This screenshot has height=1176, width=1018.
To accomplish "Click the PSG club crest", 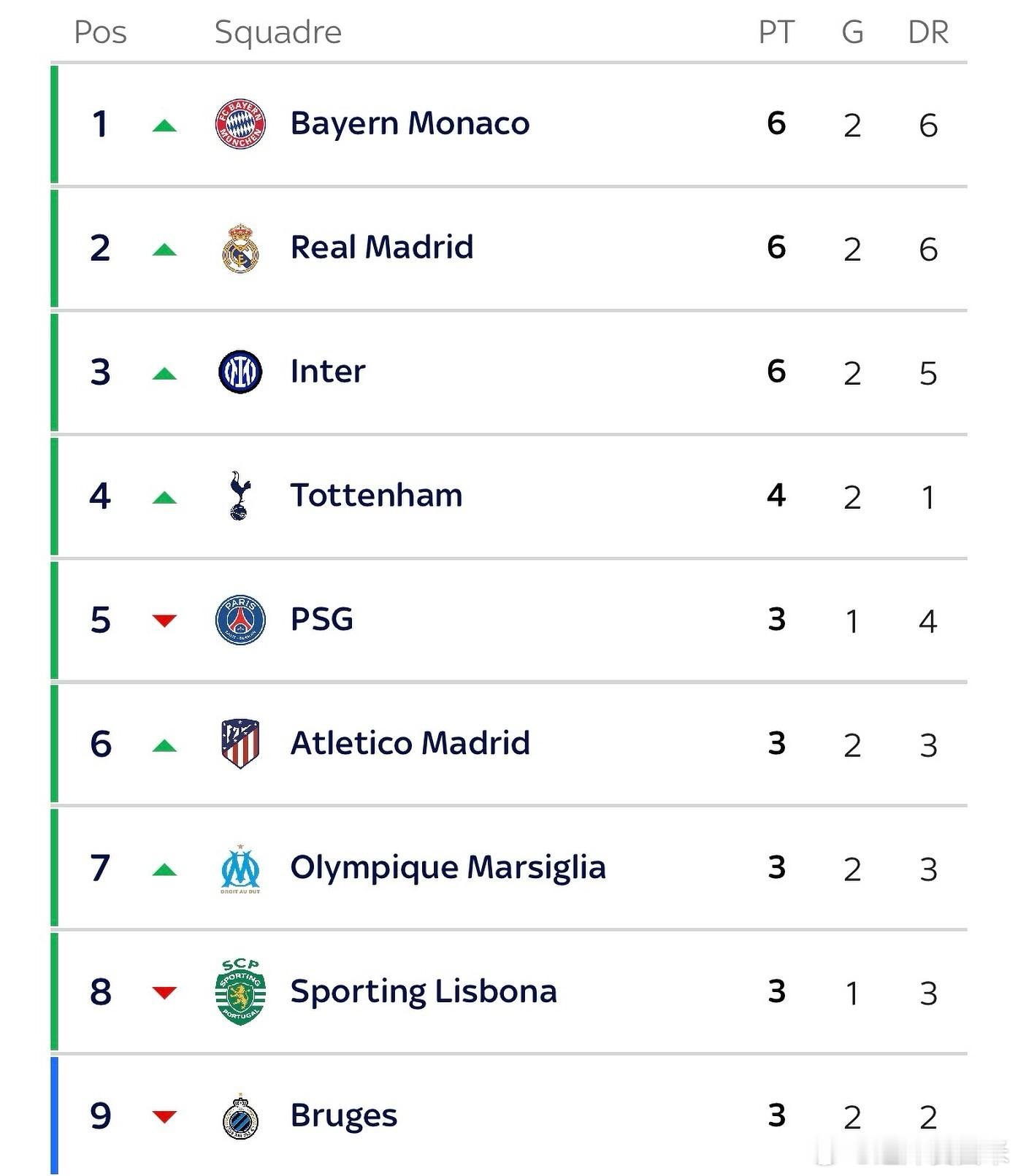I will click(x=240, y=620).
